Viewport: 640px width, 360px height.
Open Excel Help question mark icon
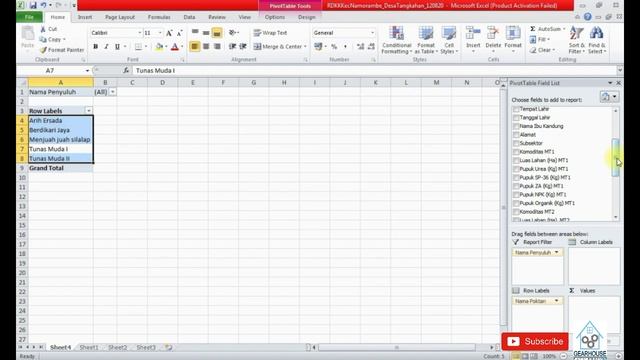(587, 17)
